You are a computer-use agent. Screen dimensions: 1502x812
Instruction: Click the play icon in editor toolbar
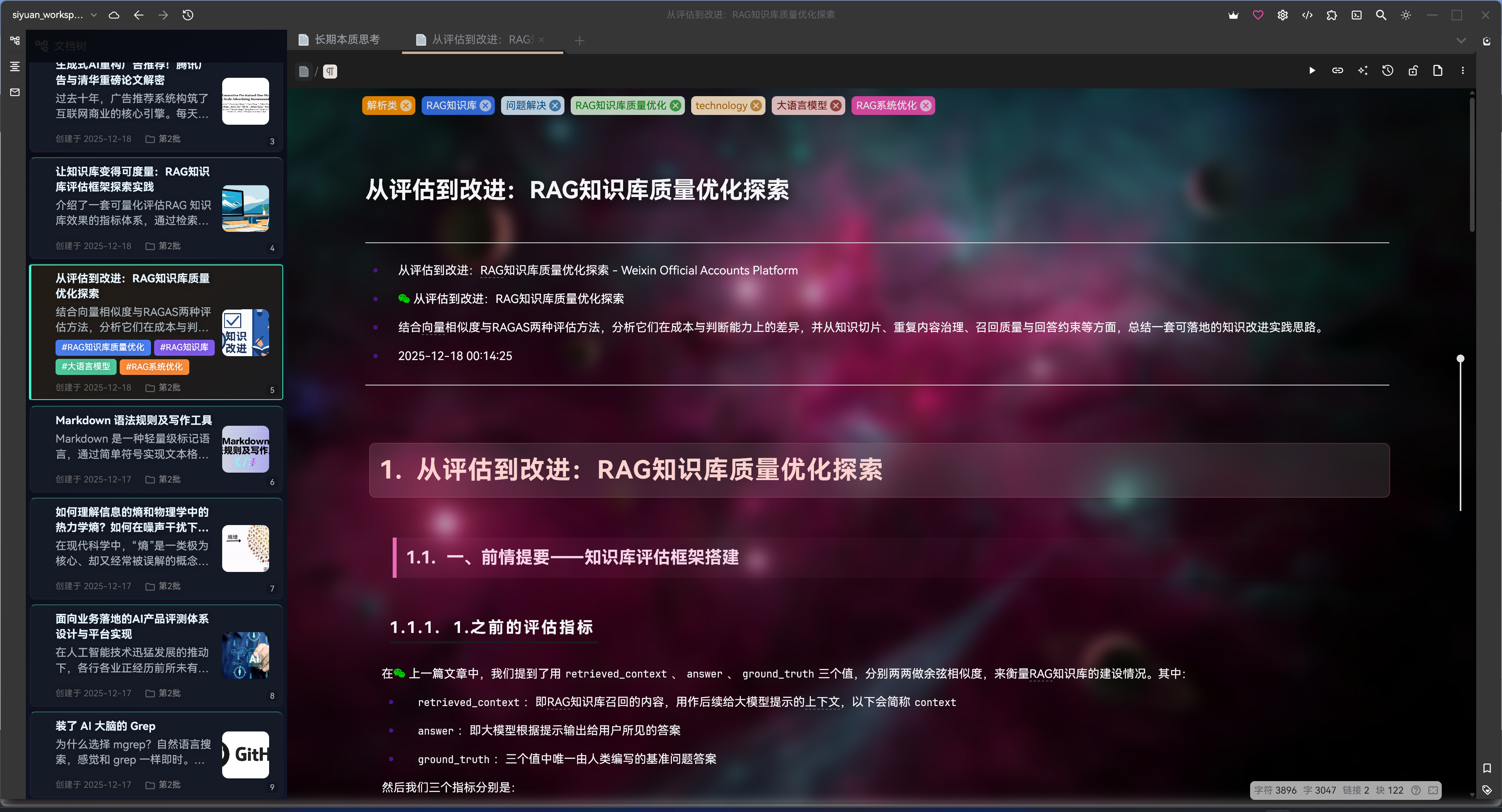[x=1312, y=70]
